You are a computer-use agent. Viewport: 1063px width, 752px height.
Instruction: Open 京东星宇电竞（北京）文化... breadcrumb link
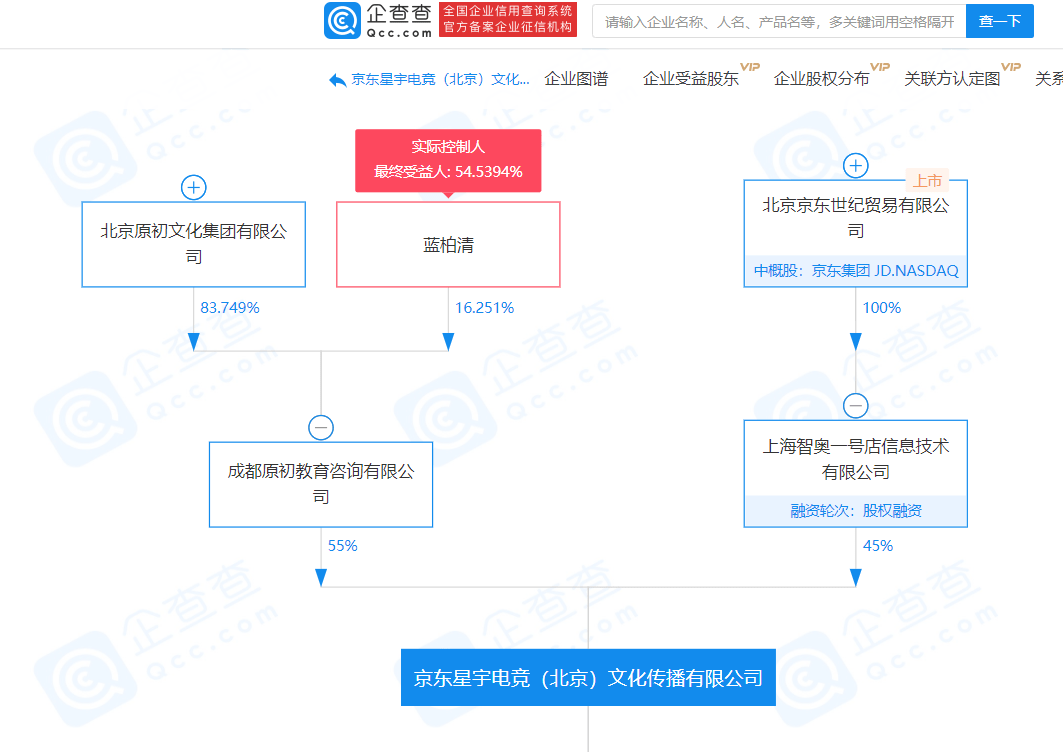[440, 79]
